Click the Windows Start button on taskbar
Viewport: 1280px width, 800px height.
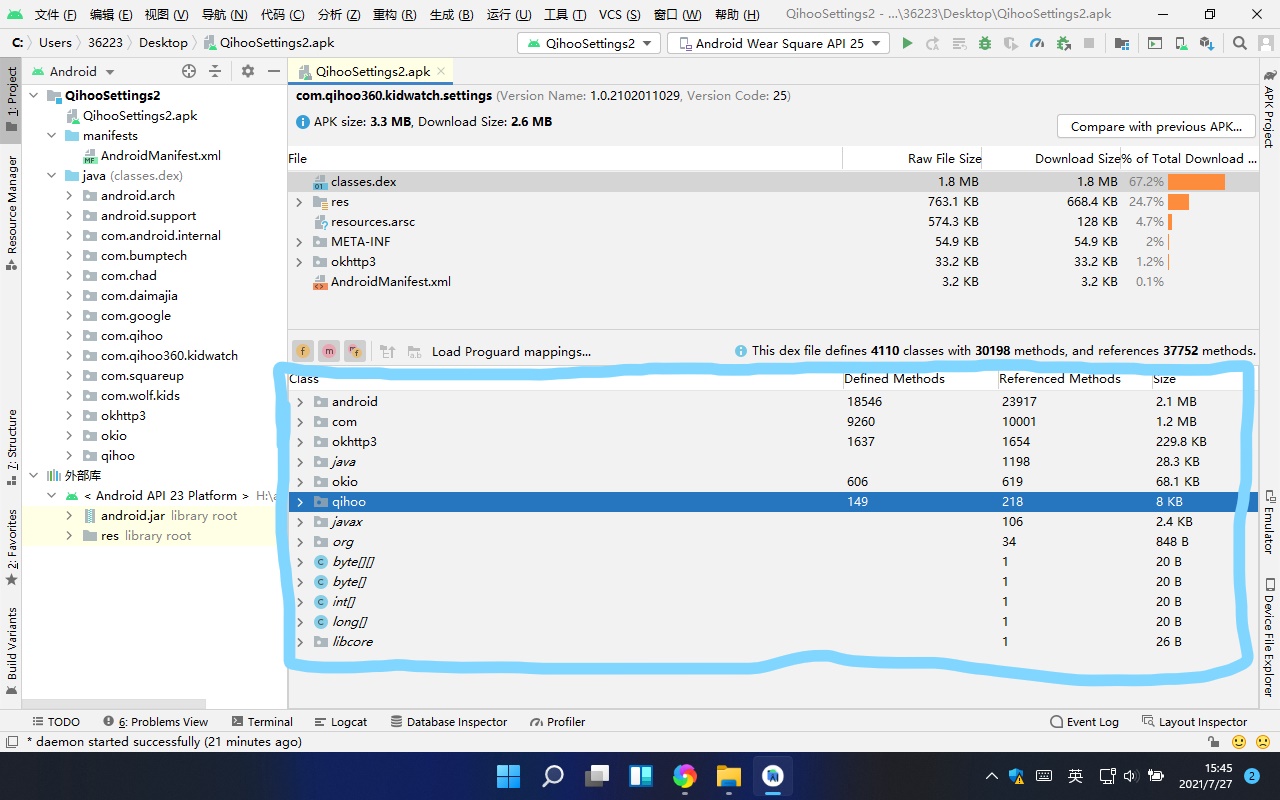point(508,775)
